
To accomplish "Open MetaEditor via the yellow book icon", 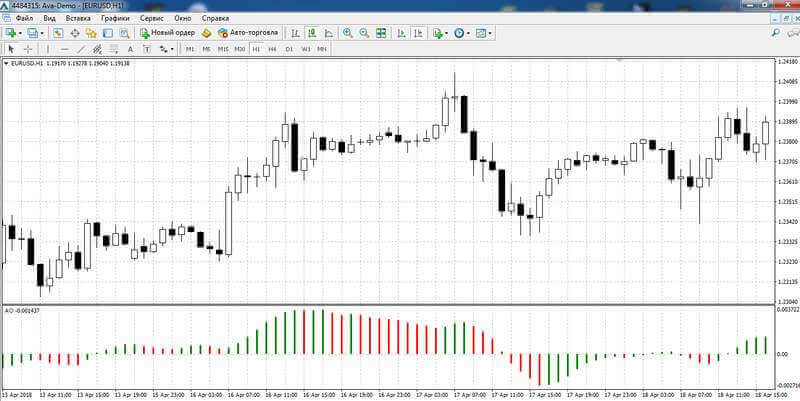I will pyautogui.click(x=206, y=33).
